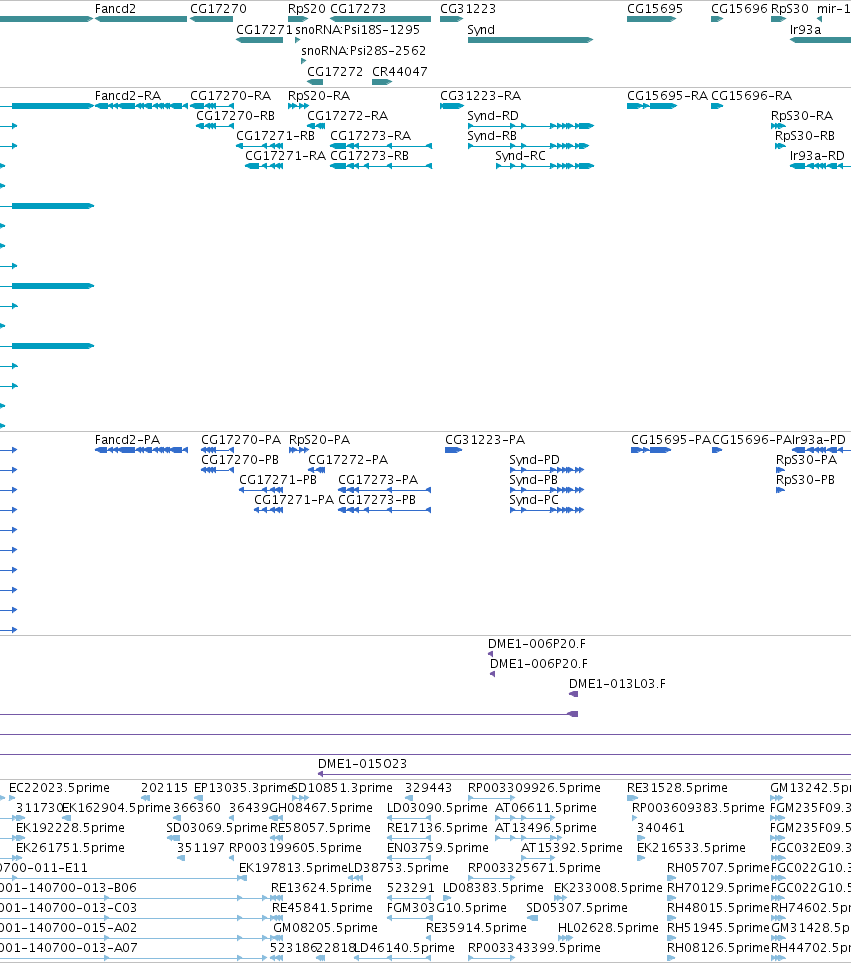Screen dimensions: 851x963
Task: Select protein RpS20-PA
Action: (319, 440)
